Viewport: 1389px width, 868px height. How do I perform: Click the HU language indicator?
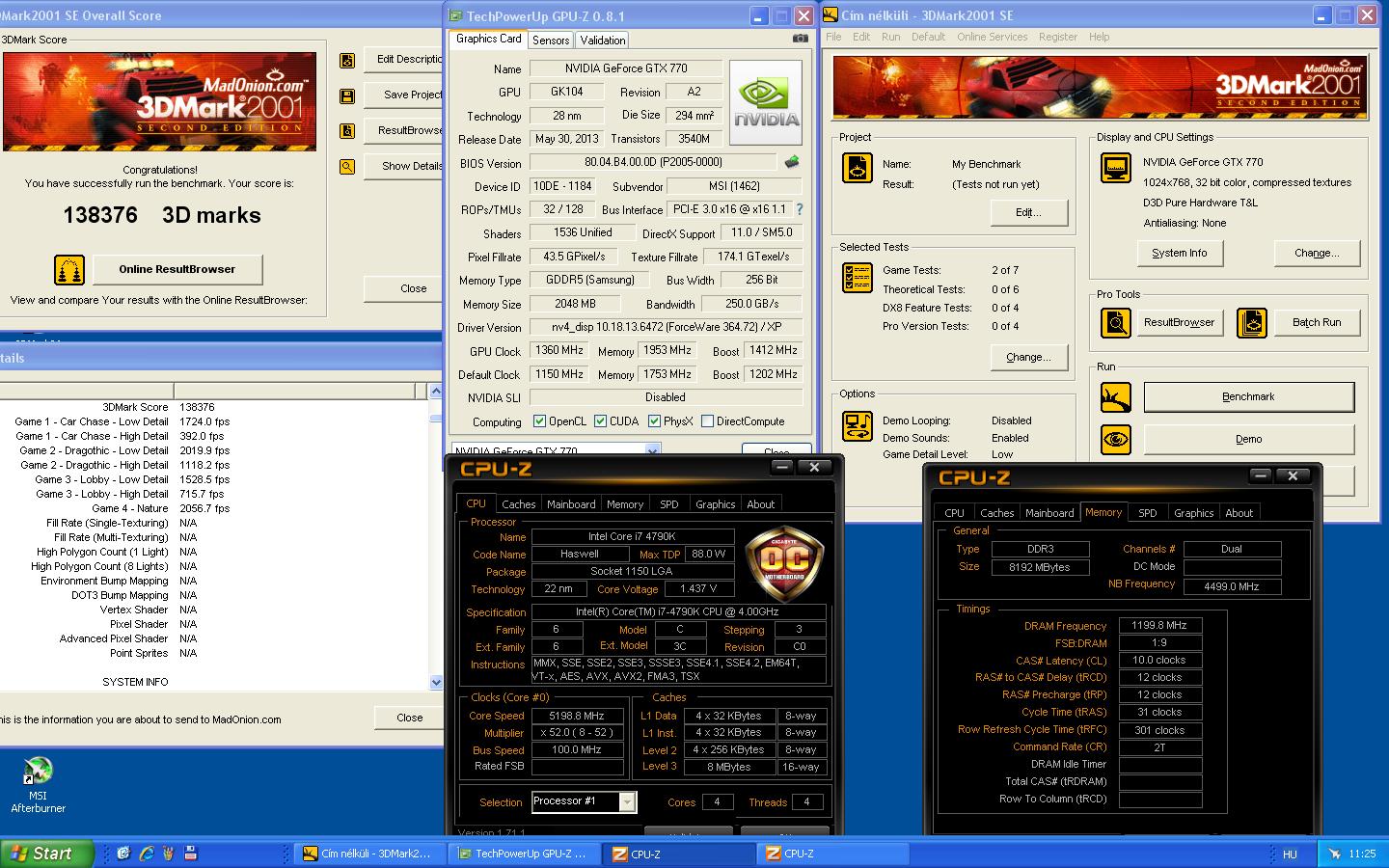click(x=1290, y=854)
